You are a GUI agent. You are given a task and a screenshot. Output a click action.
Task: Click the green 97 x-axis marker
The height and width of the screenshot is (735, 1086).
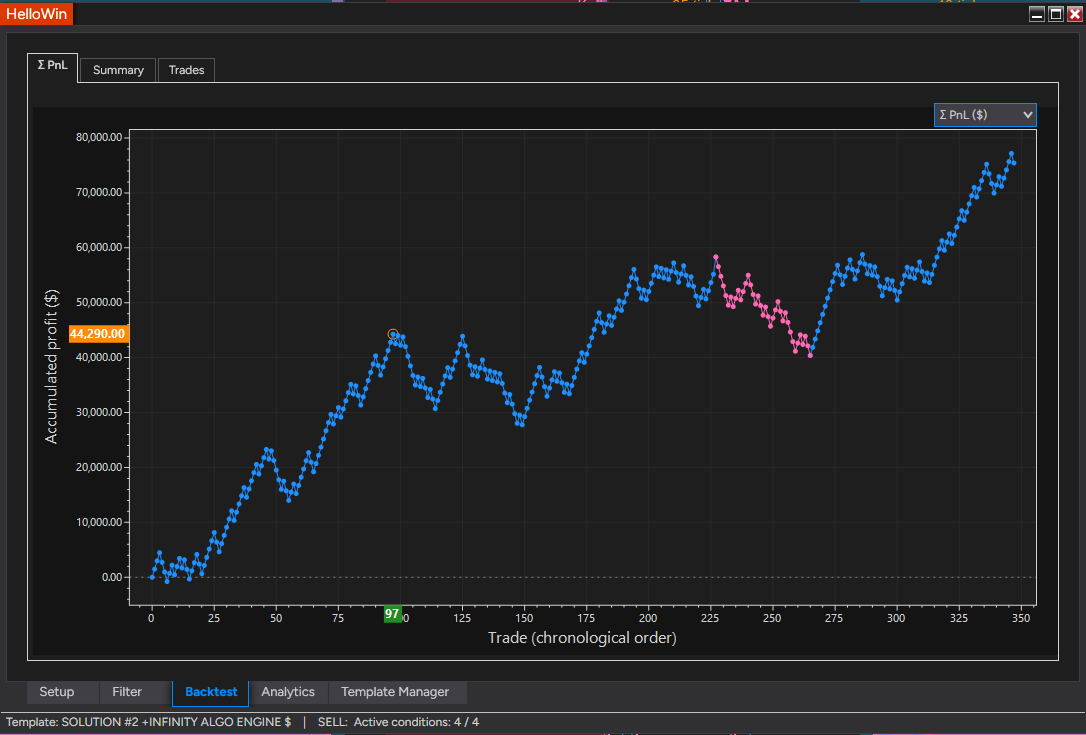(392, 614)
